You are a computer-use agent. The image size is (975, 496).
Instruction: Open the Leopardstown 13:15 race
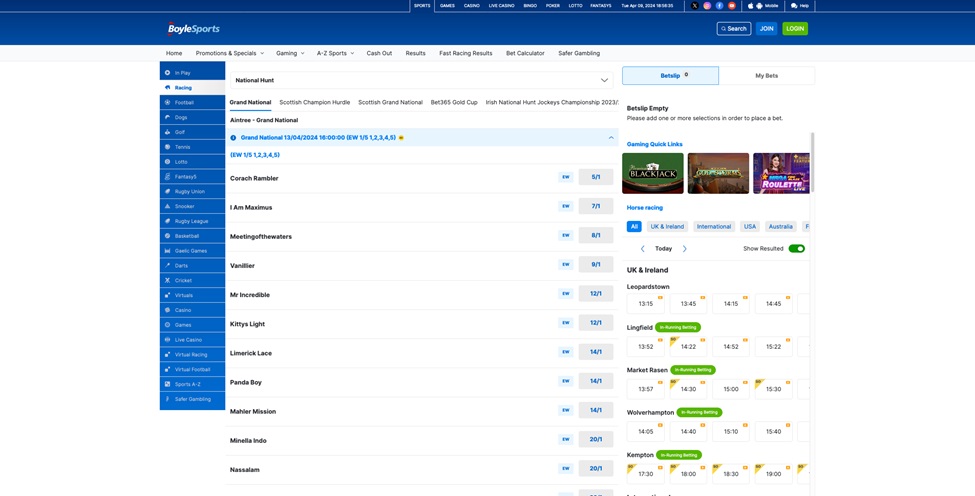(x=646, y=304)
